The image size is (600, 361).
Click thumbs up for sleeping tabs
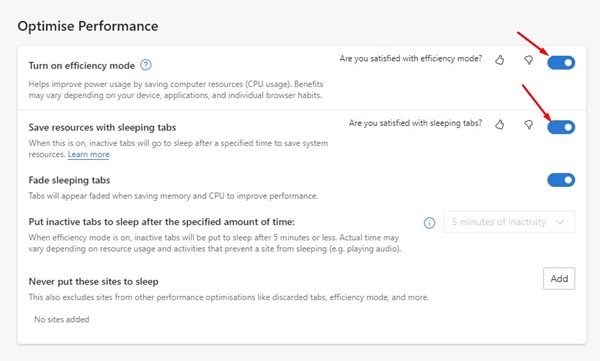pyautogui.click(x=499, y=124)
